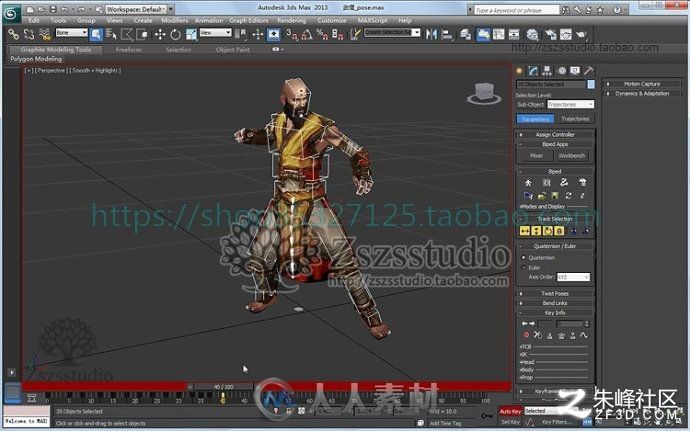Image resolution: width=690 pixels, height=431 pixels.
Task: Click Edit Named Selection Sets icon
Action: (x=355, y=34)
